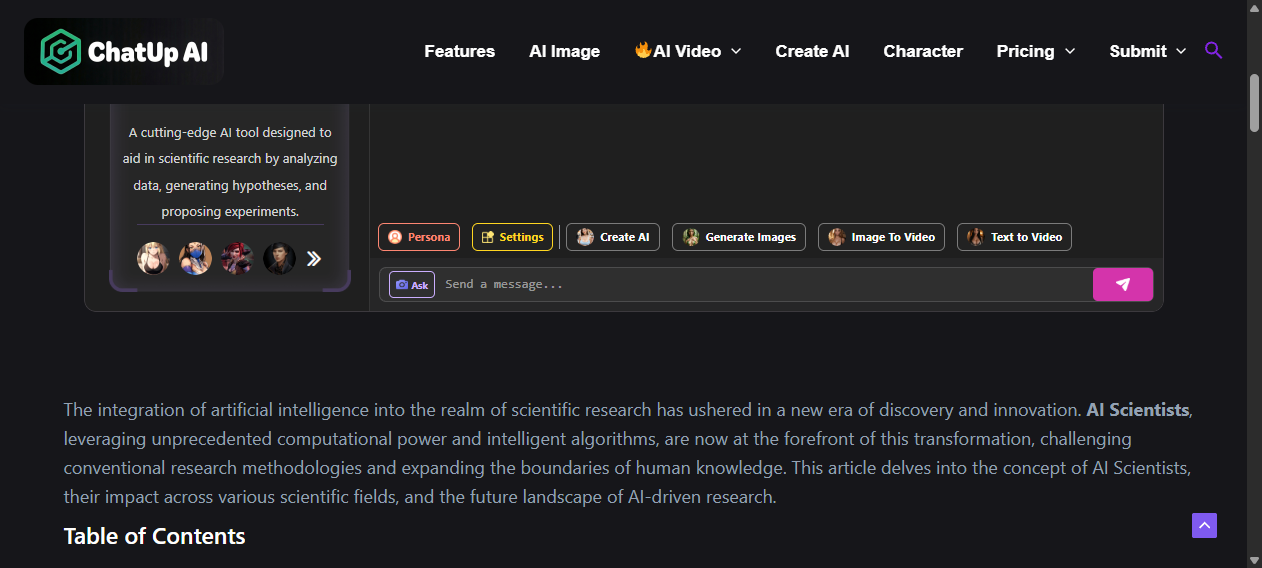Open Character in navigation
This screenshot has width=1262, height=568.
pos(923,51)
